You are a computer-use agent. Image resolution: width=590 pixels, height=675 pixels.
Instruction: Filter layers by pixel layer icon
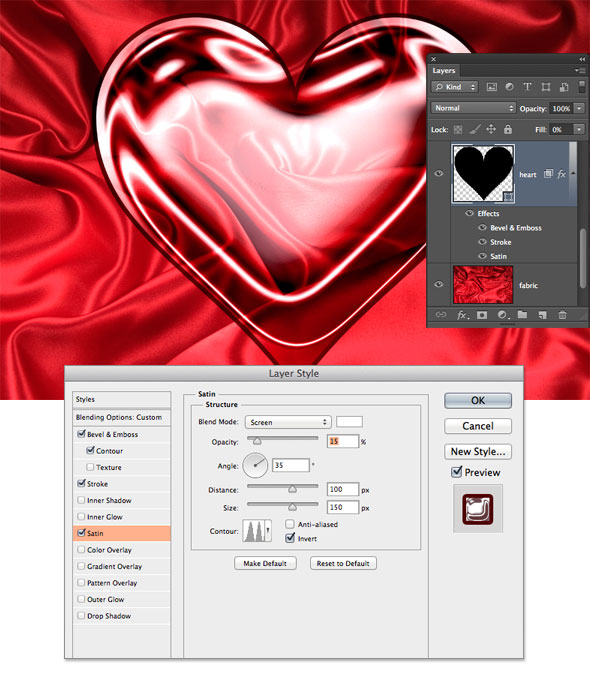pos(491,87)
